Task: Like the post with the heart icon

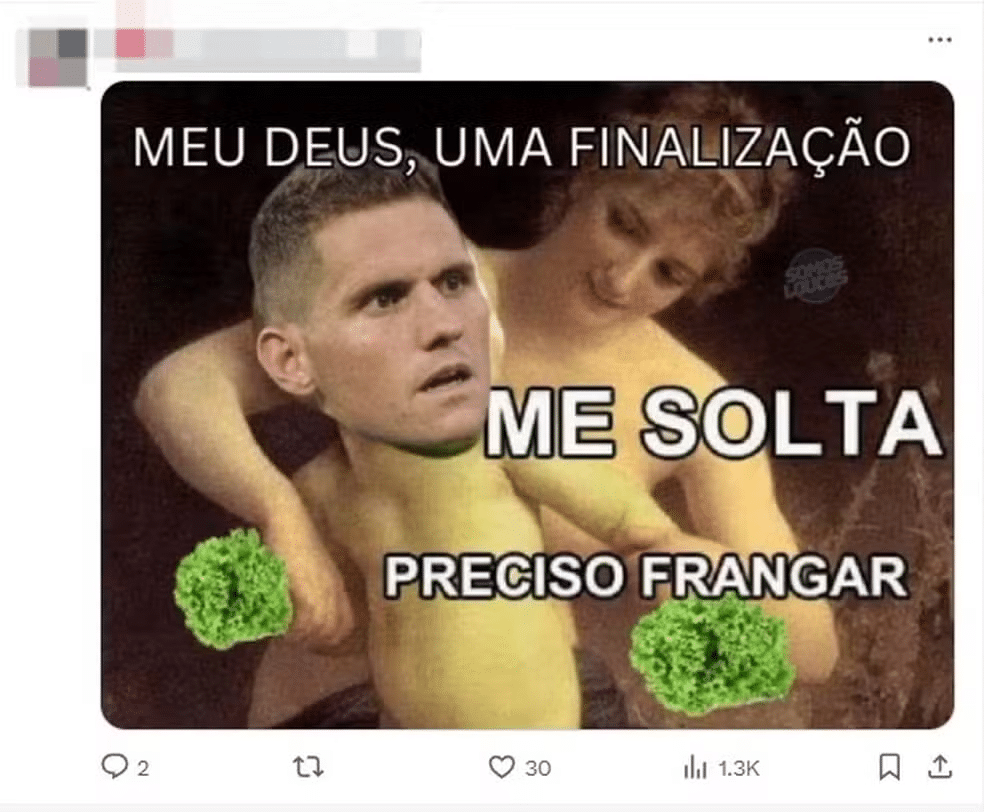Action: (x=501, y=767)
